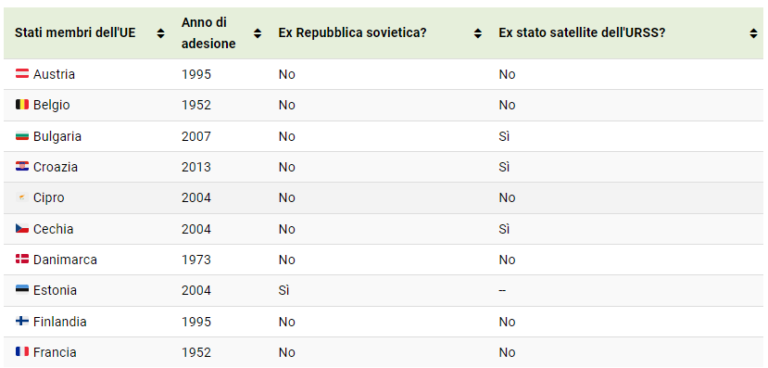768x368 pixels.
Task: Sort by Anno di adesione arrows
Action: click(258, 33)
